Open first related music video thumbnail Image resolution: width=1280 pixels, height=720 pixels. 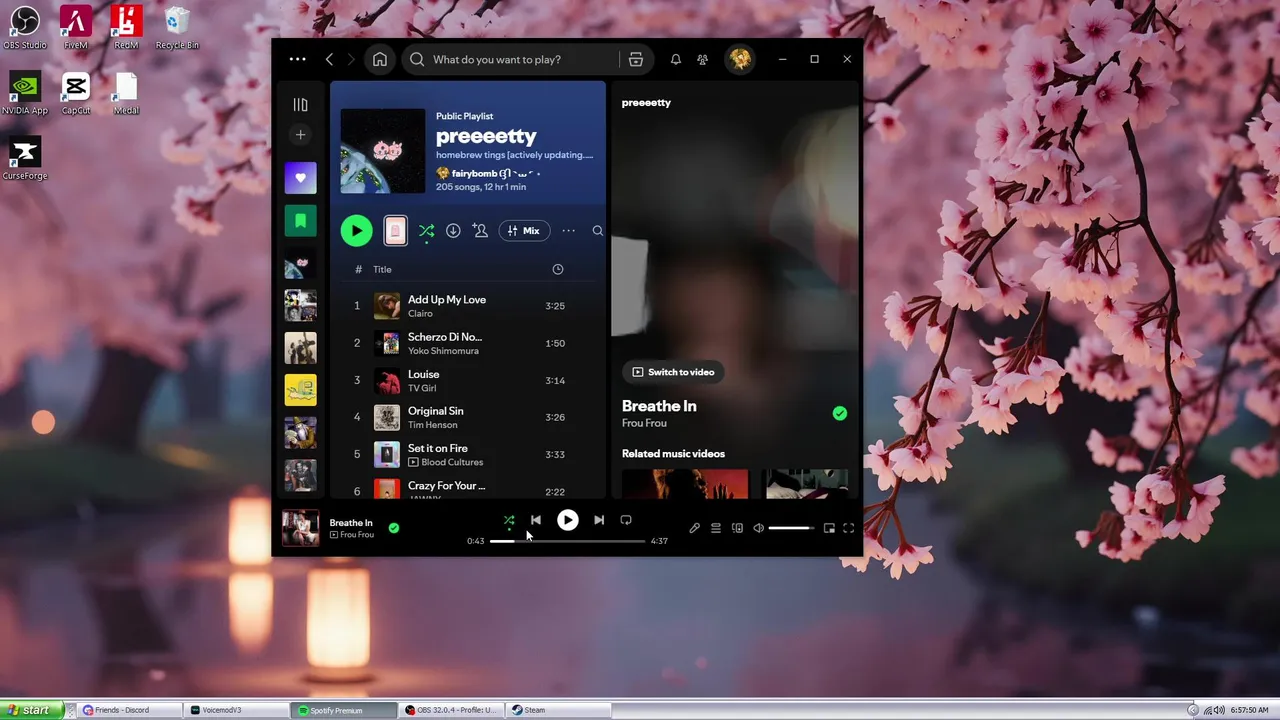[x=685, y=483]
